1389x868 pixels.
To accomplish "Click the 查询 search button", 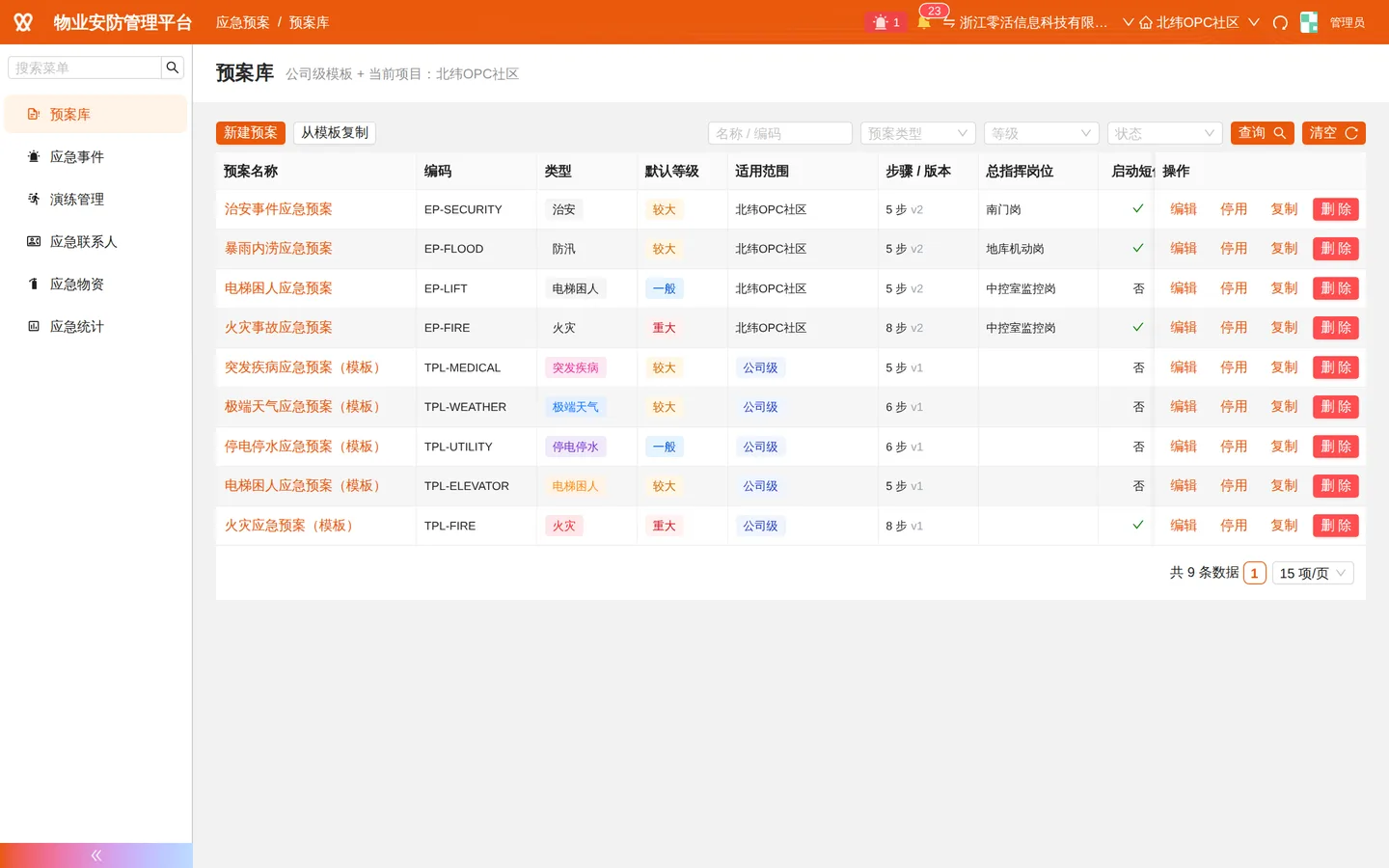I will coord(1263,133).
